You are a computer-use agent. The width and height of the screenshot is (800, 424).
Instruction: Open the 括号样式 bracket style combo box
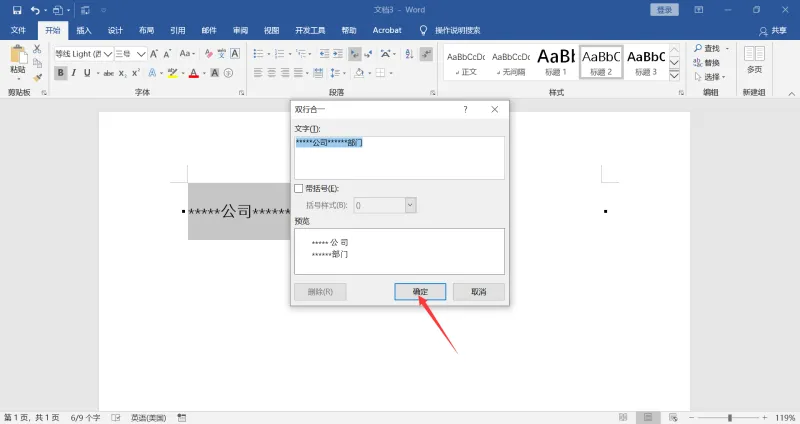tap(385, 205)
